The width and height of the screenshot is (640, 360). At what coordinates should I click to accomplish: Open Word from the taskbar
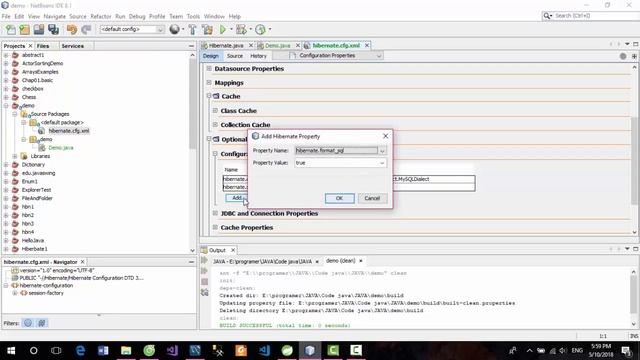click(x=103, y=351)
